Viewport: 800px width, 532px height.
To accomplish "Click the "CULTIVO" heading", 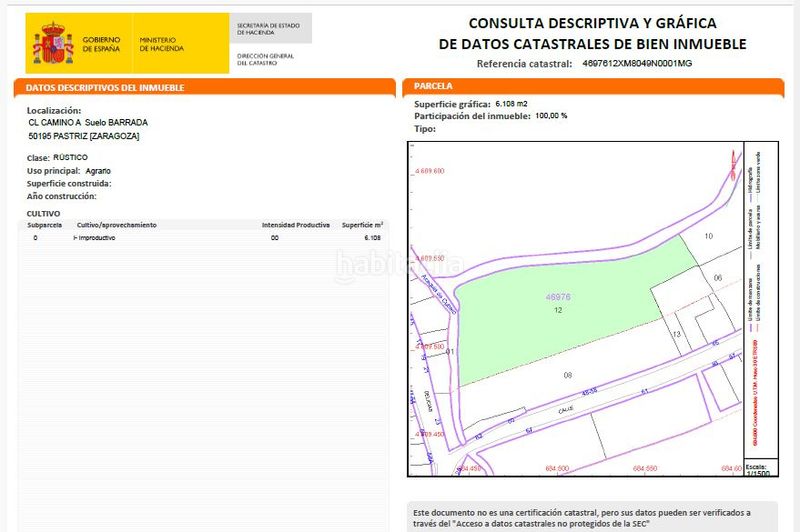I will point(43,214).
